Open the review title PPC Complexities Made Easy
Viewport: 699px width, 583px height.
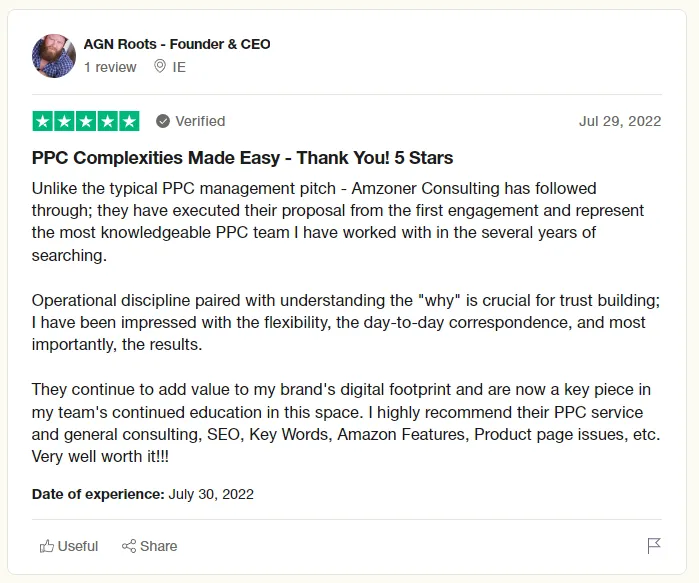243,158
